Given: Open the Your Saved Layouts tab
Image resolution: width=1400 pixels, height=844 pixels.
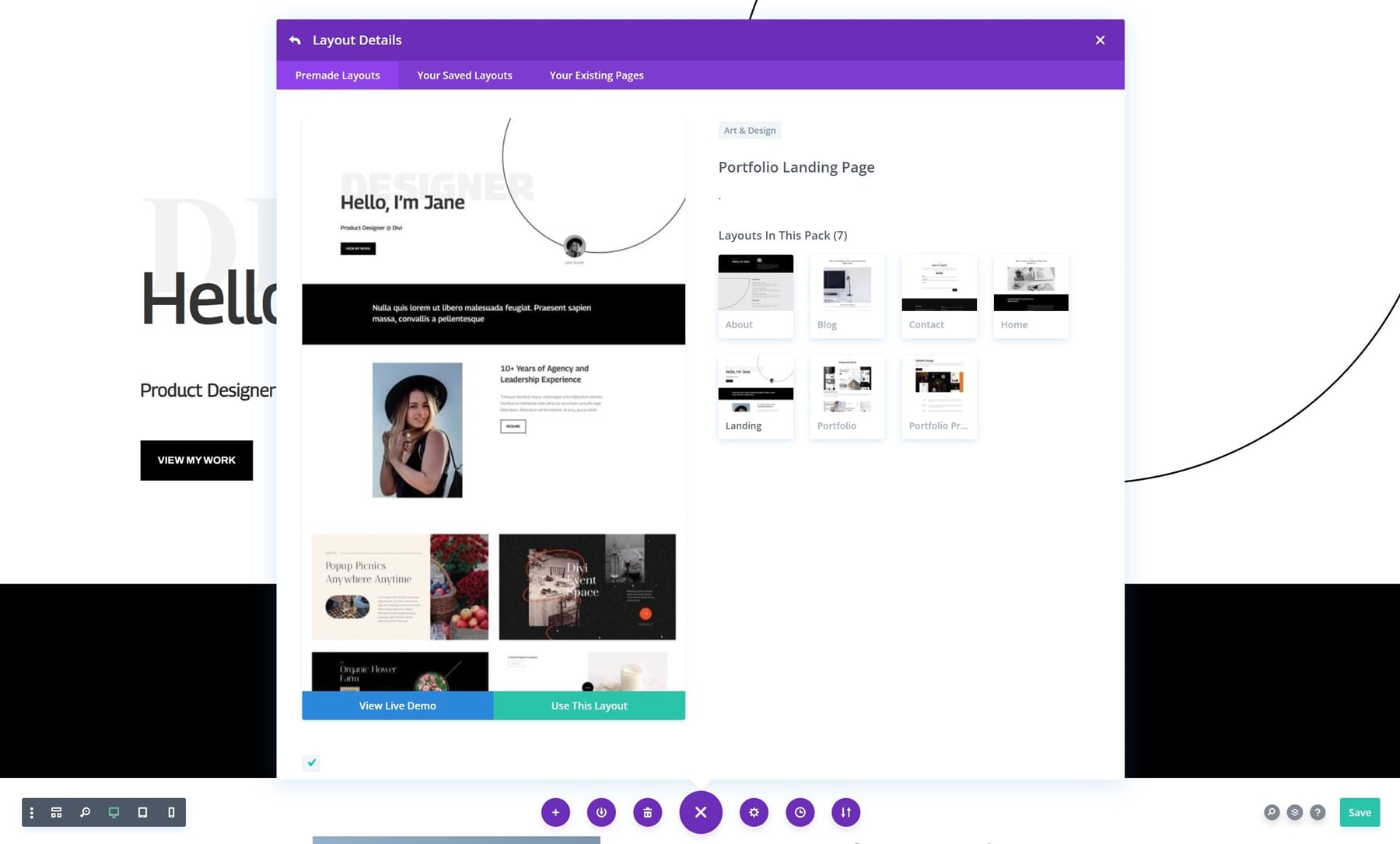Looking at the screenshot, I should [464, 75].
